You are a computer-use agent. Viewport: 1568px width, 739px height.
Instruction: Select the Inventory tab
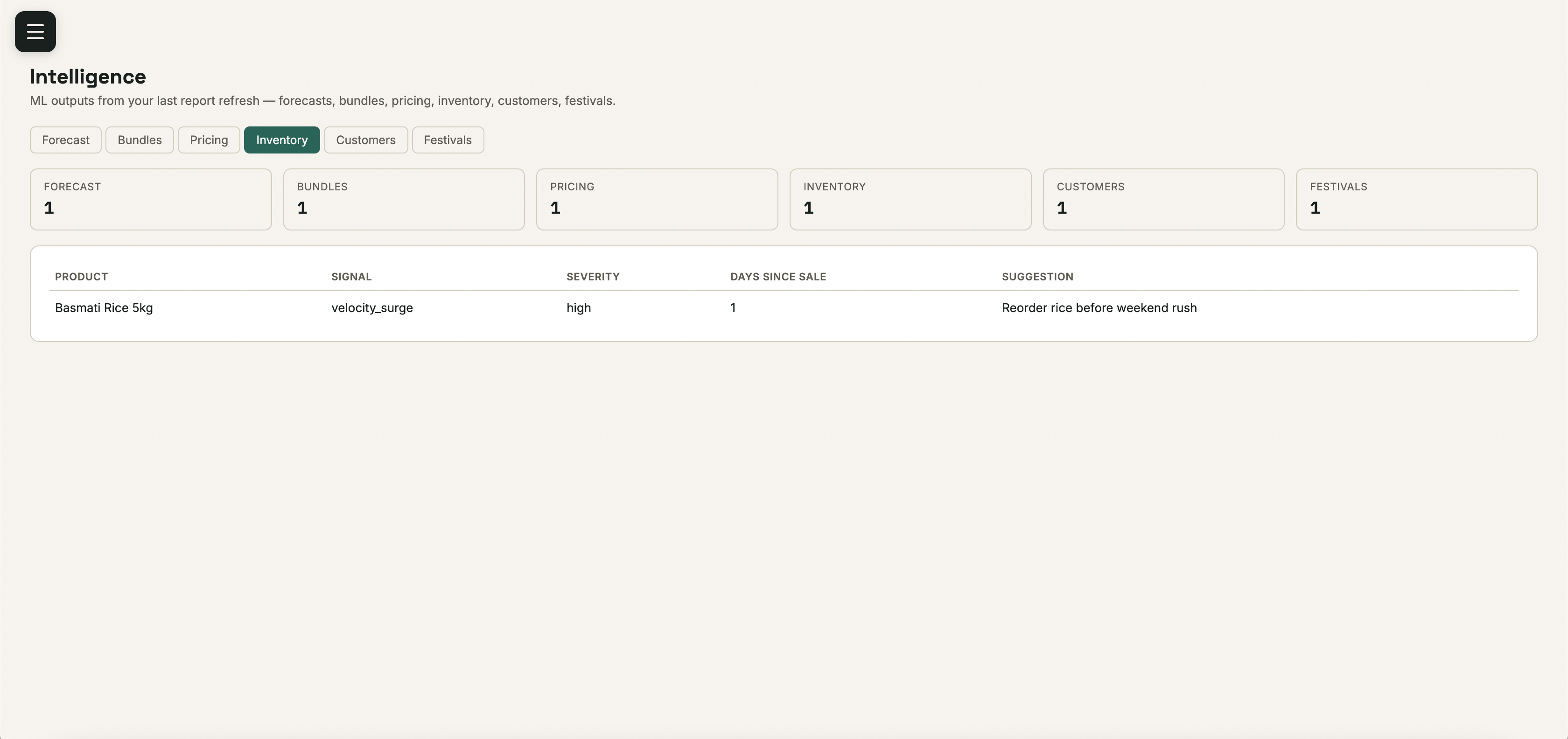[x=282, y=140]
